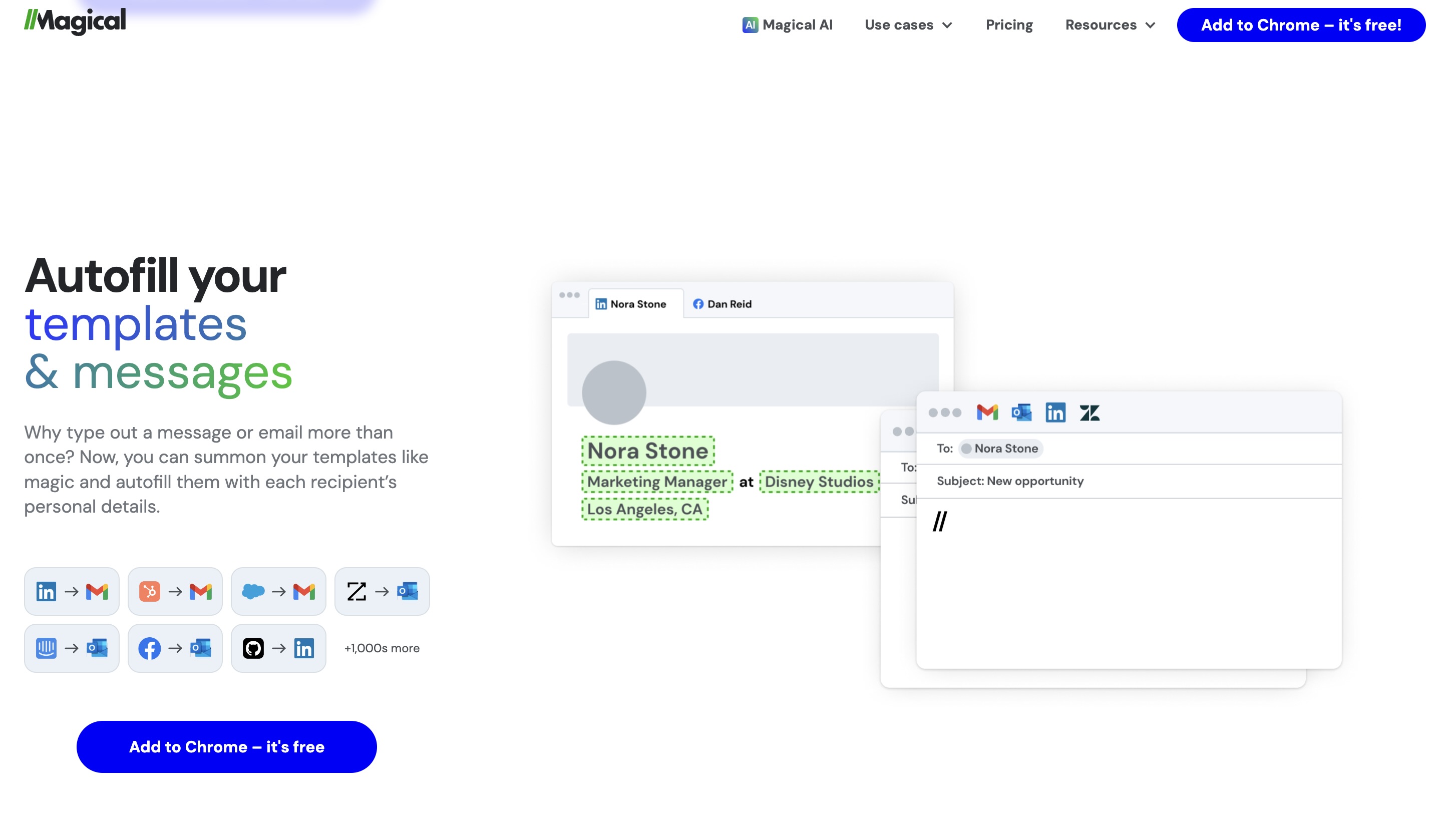Click the Nora Stone recipient chip
This screenshot has width=1456, height=824.
coord(1000,448)
